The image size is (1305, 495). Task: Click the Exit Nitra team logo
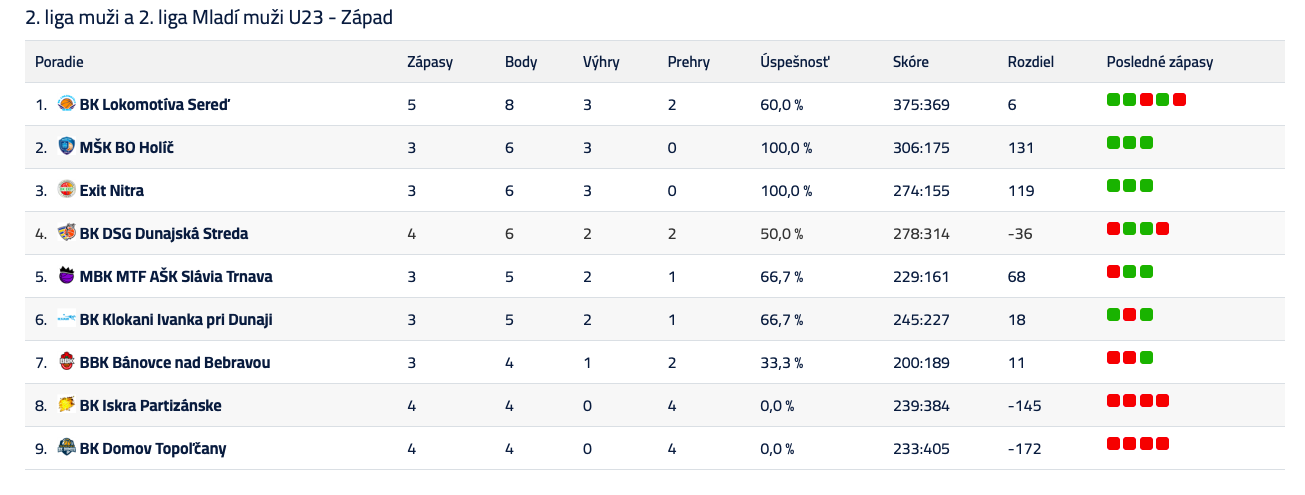[67, 189]
